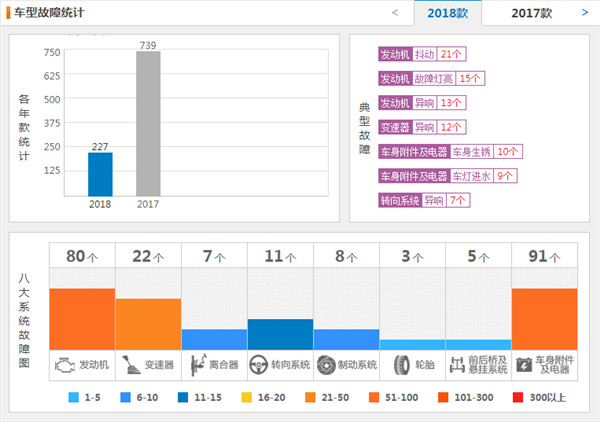Click the 车型故障统计 section title
The image size is (600, 422).
[x=49, y=13]
